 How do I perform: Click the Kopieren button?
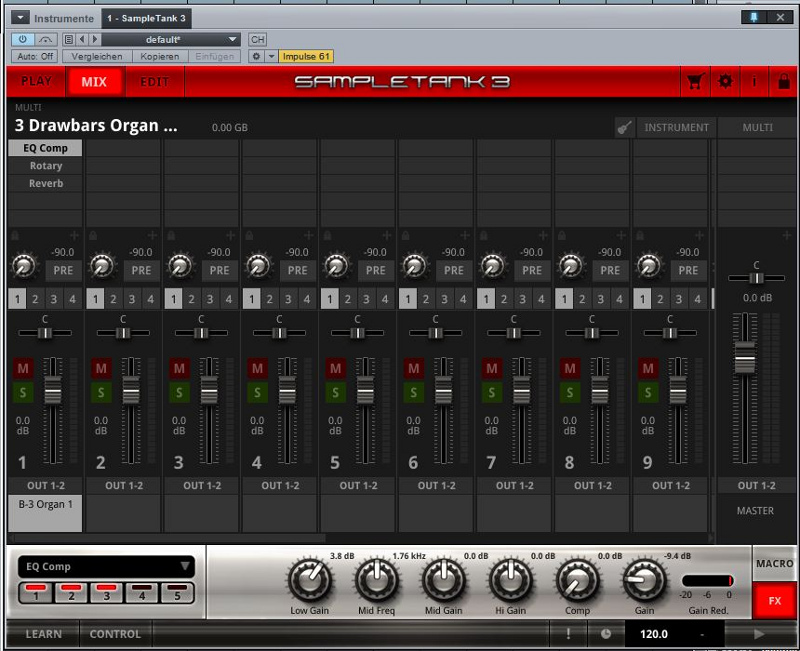(160, 56)
